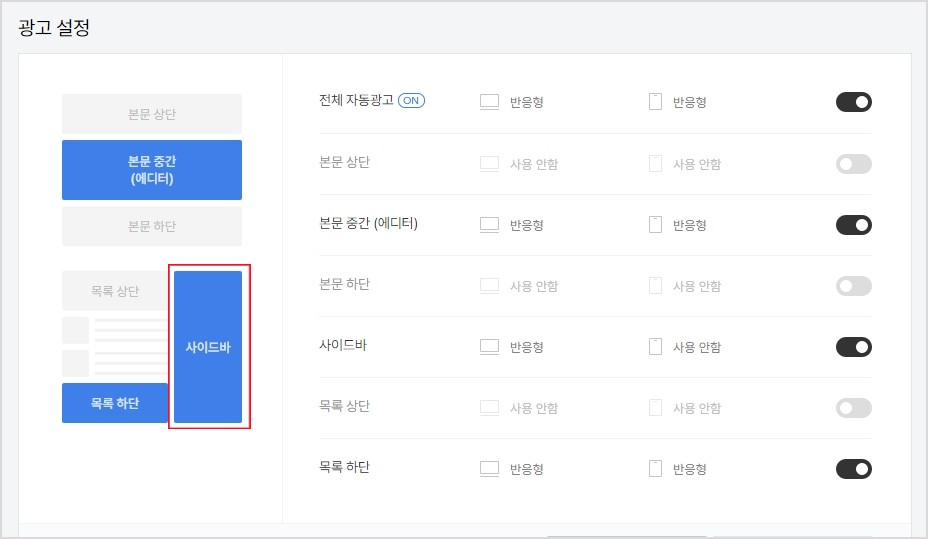Screen dimensions: 928x539
Task: Open mobile 사용 안함 option for 사이드바
Action: [x=697, y=347]
